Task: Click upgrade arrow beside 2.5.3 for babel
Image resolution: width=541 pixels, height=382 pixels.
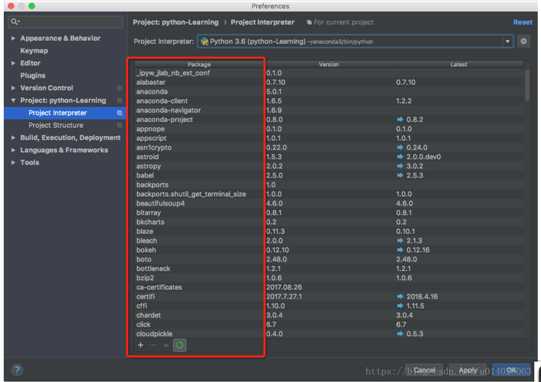Action: [x=400, y=175]
